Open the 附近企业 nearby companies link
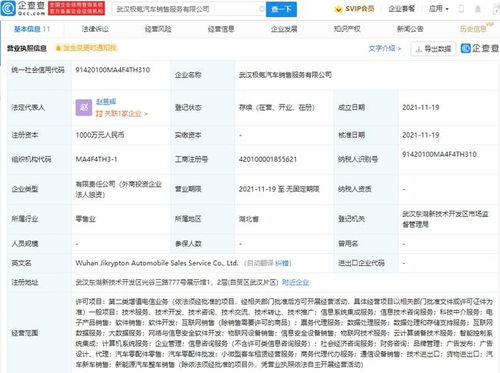The image size is (500, 373). pyautogui.click(x=295, y=282)
